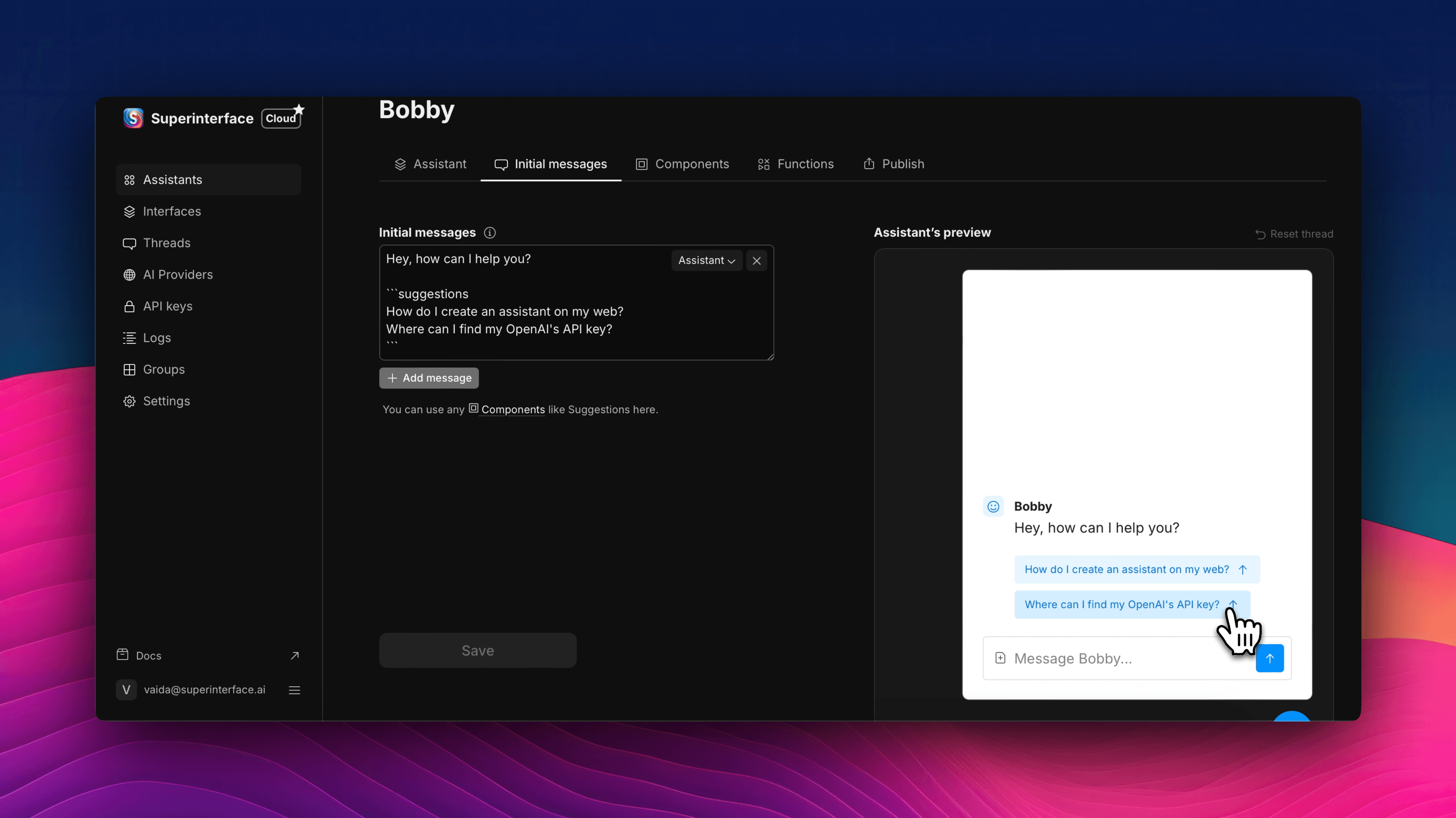This screenshot has height=818, width=1456.
Task: Remove the initial message with the X button
Action: (x=757, y=261)
